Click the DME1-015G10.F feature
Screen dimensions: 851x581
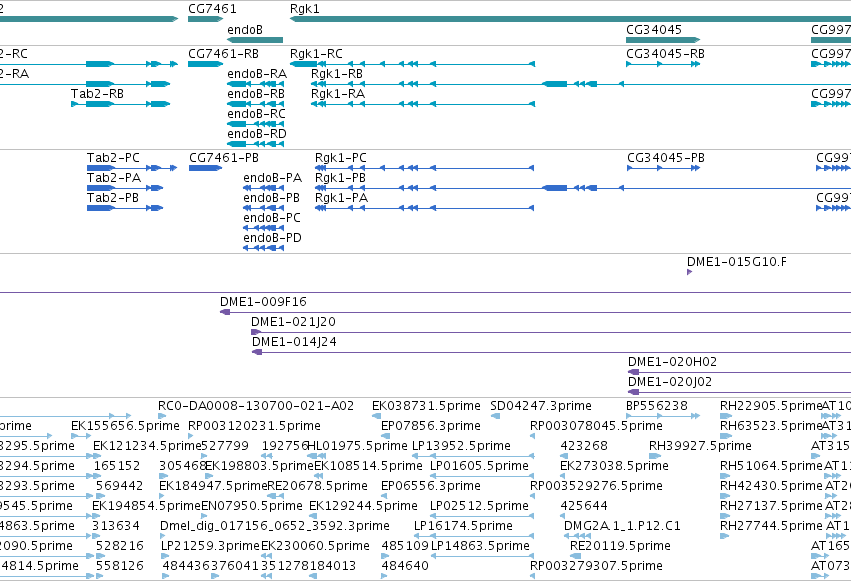689,272
